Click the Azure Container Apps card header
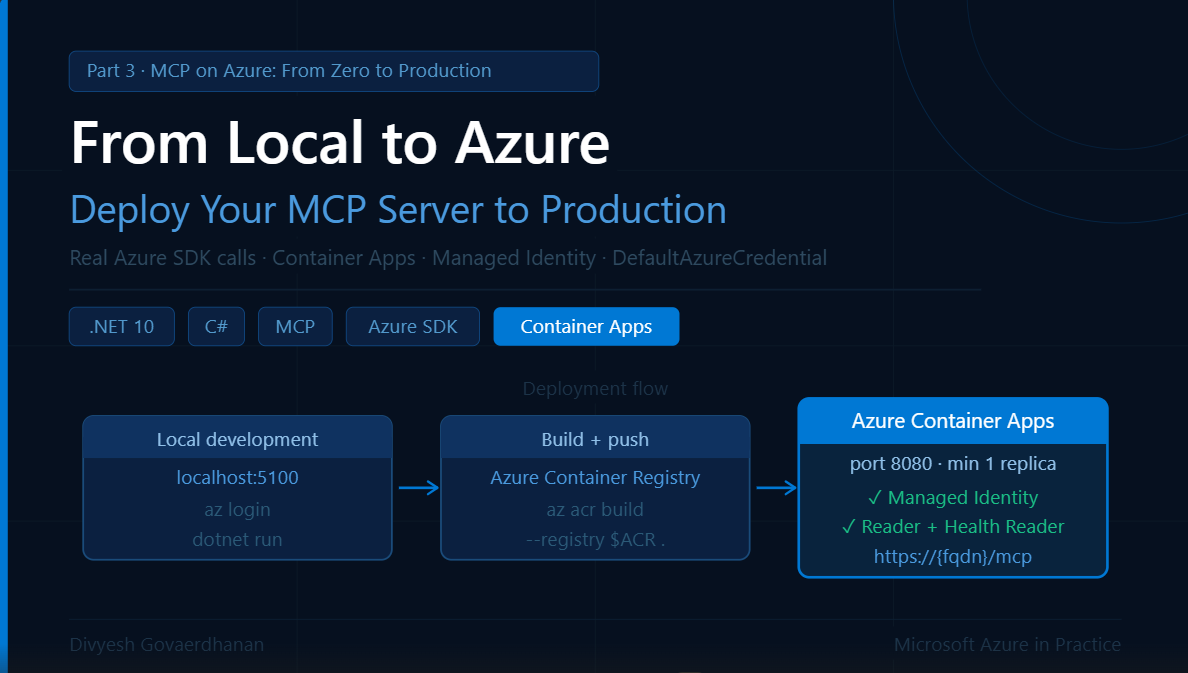 coord(953,421)
